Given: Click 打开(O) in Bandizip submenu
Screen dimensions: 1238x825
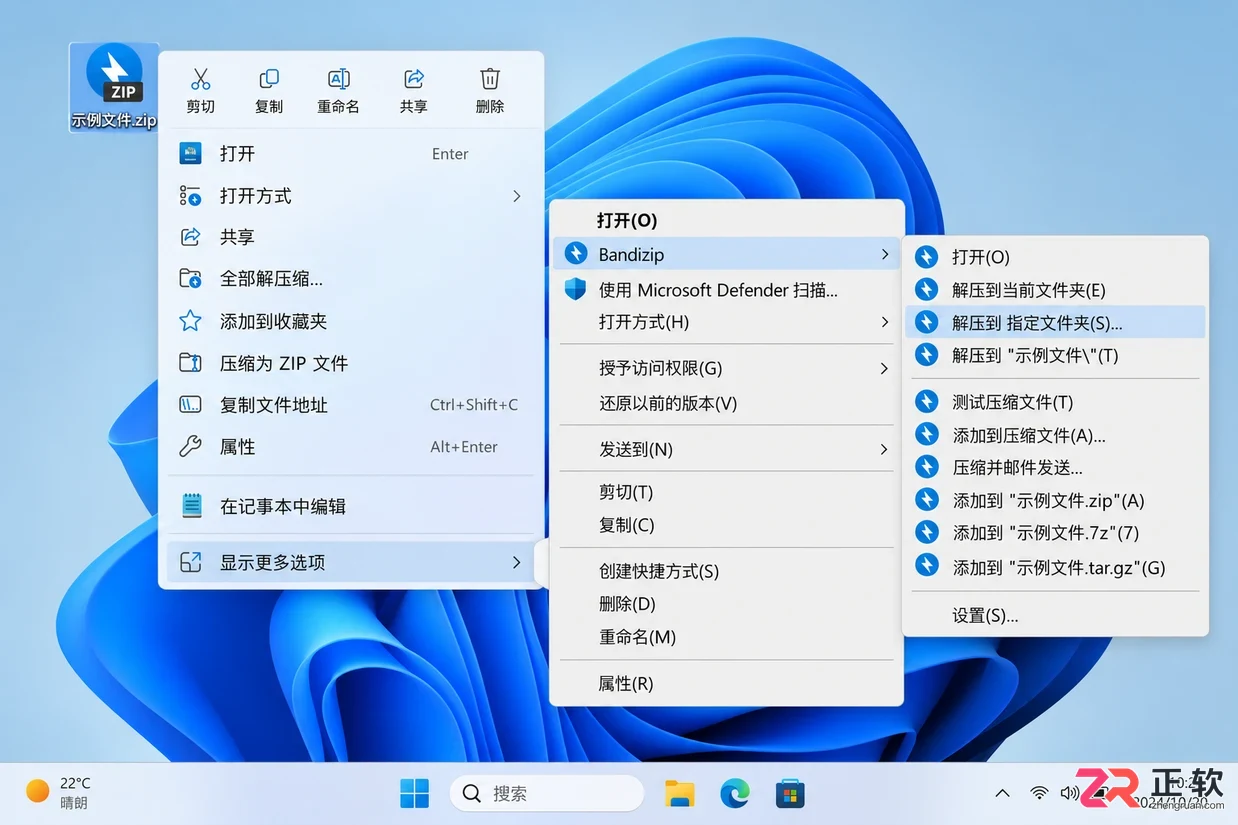Looking at the screenshot, I should click(x=1055, y=257).
